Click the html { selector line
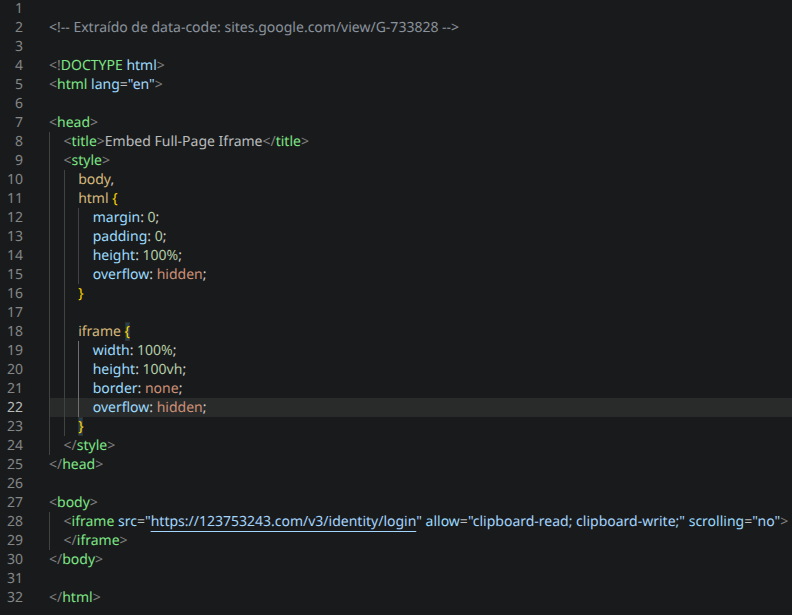Viewport: 792px width, 615px height. pos(98,198)
